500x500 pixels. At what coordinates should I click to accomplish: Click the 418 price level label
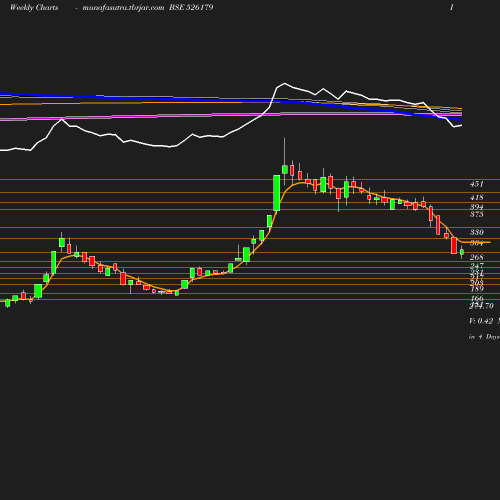pos(477,197)
